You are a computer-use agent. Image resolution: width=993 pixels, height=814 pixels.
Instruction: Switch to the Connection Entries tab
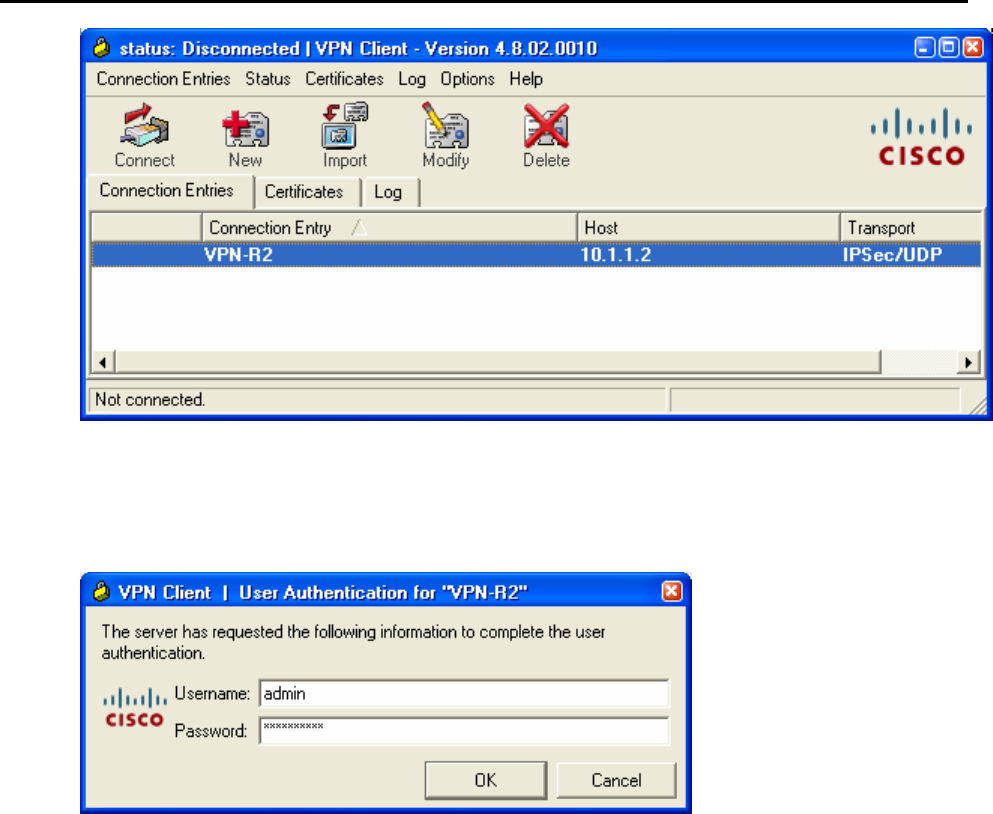coord(170,191)
